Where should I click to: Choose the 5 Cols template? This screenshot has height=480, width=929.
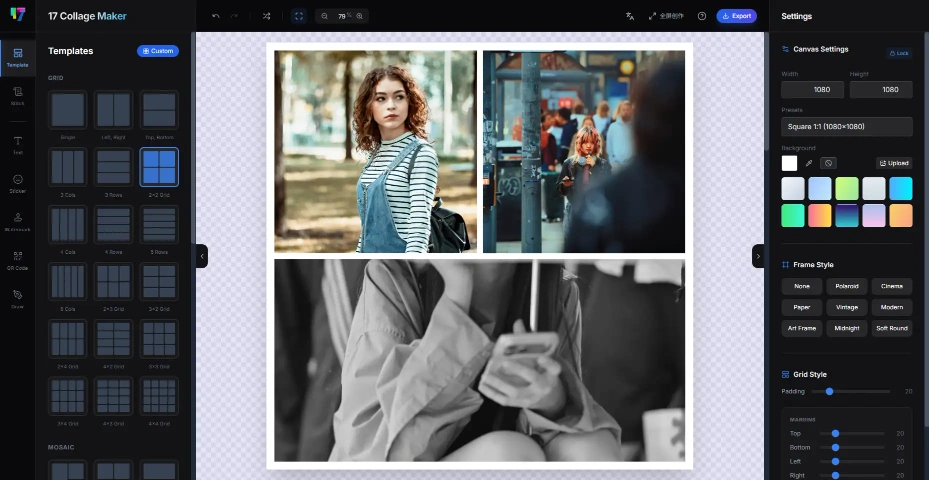tap(68, 281)
